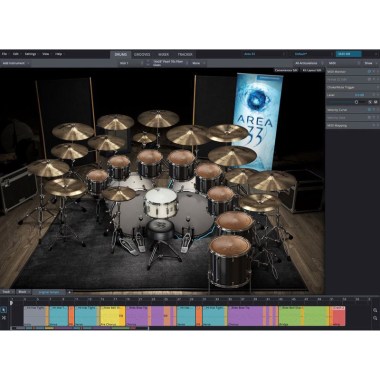Open the Settings menu
This screenshot has width=380, height=380.
32,54
